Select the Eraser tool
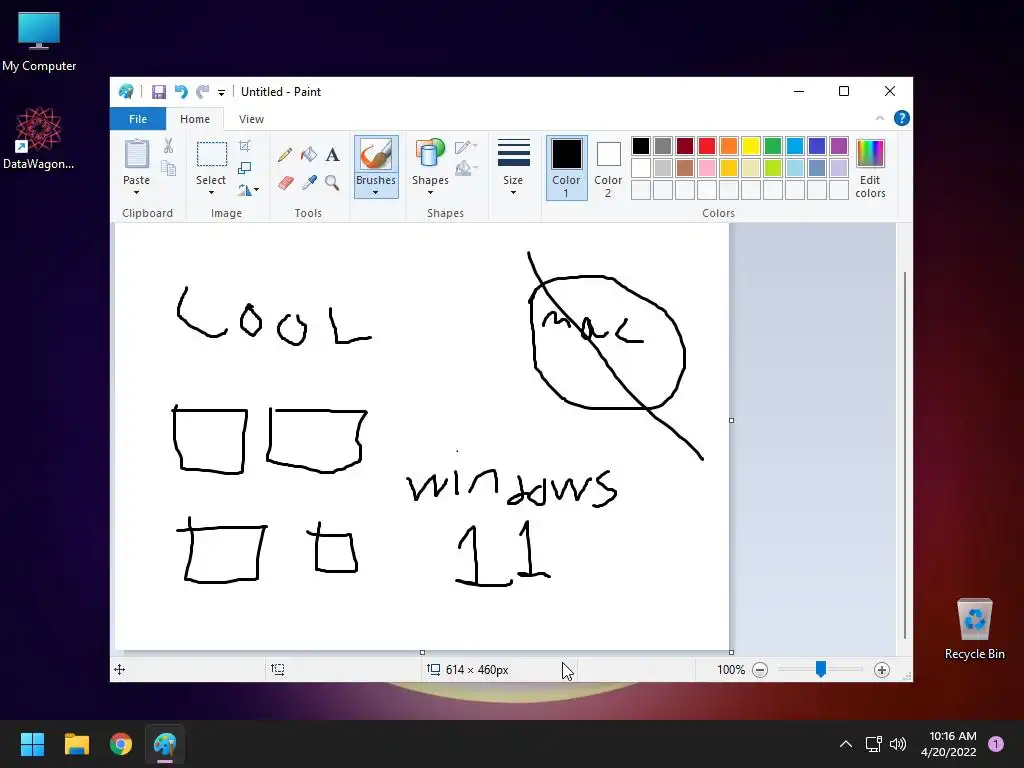Image resolution: width=1024 pixels, height=768 pixels. coord(285,183)
